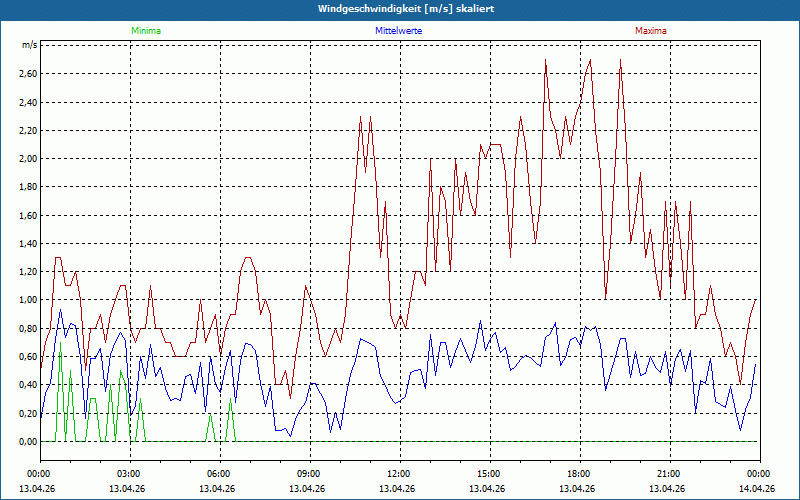The height and width of the screenshot is (500, 800).
Task: Click the 1,40 y-axis tick label
Action: click(27, 244)
